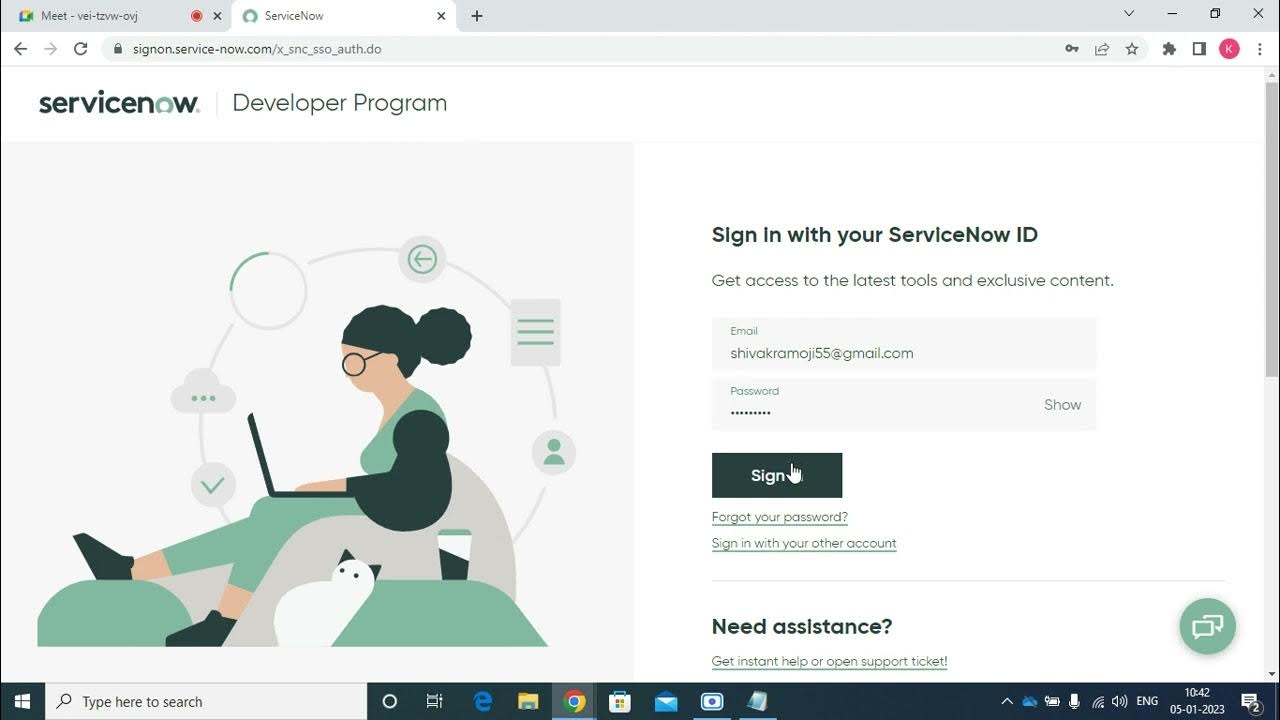
Task: Click the Sign in with your other account link
Action: pyautogui.click(x=804, y=543)
